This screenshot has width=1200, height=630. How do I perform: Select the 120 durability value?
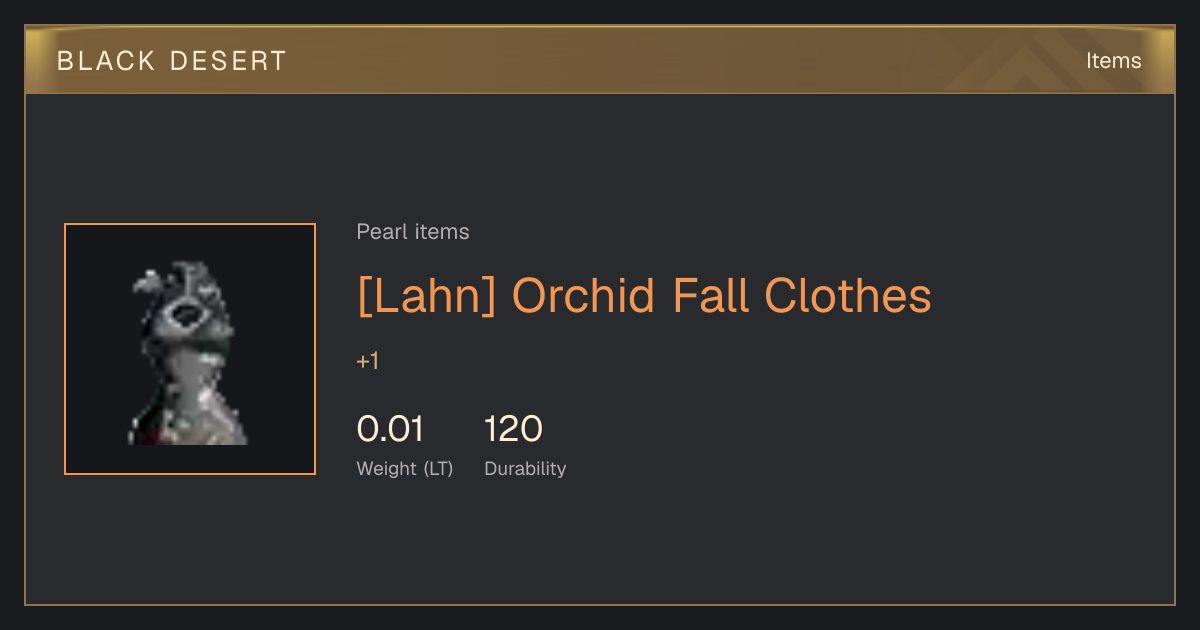pyautogui.click(x=513, y=429)
